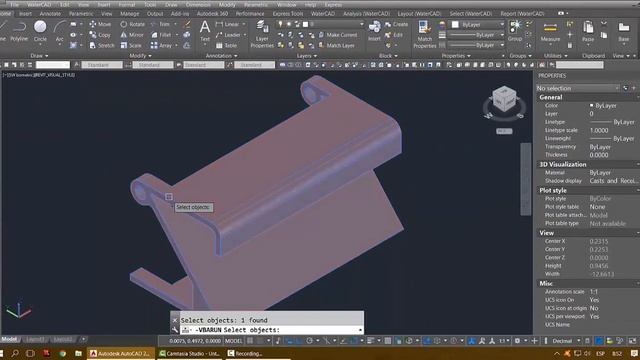The width and height of the screenshot is (640, 360).
Task: Switch to Analysis (WaterCAD) ribbon tab
Action: [366, 13]
